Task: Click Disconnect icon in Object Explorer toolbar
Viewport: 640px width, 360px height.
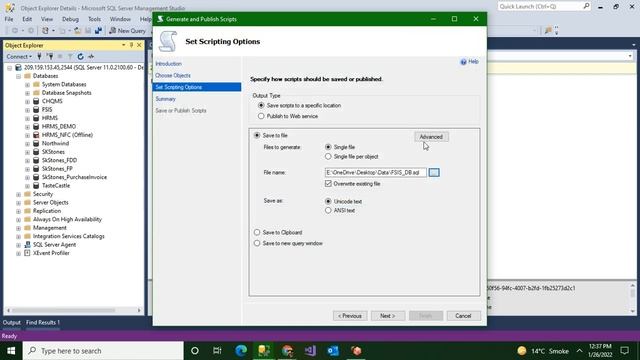Action: pyautogui.click(x=50, y=56)
